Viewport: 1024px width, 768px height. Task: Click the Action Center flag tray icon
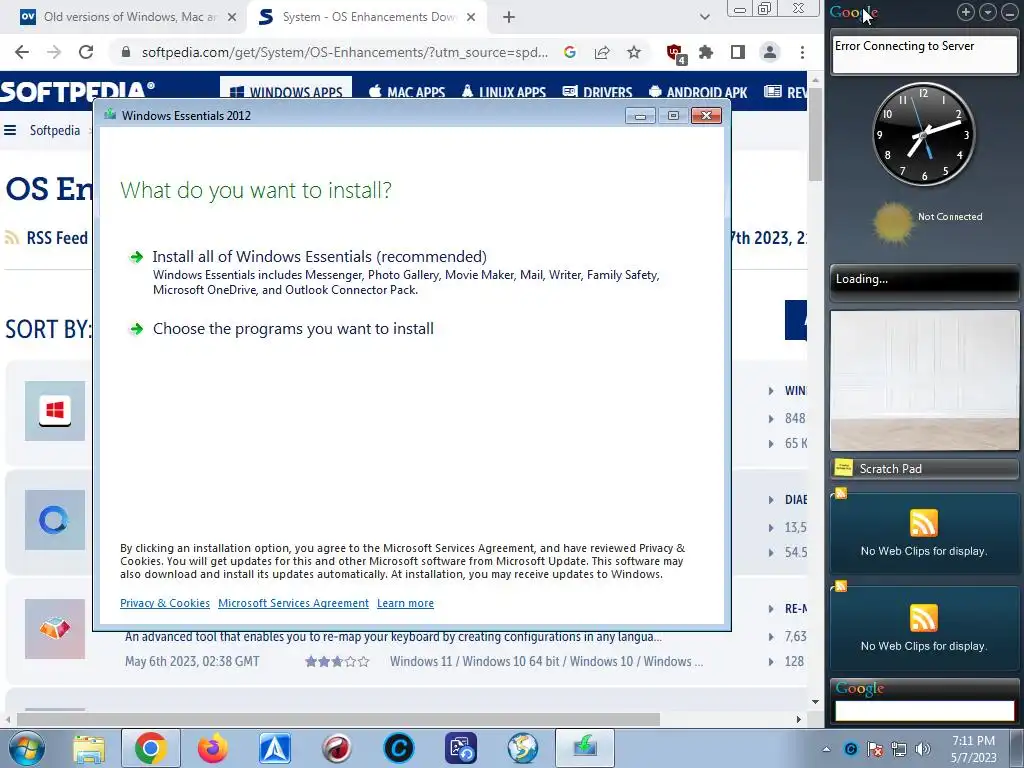coord(874,749)
